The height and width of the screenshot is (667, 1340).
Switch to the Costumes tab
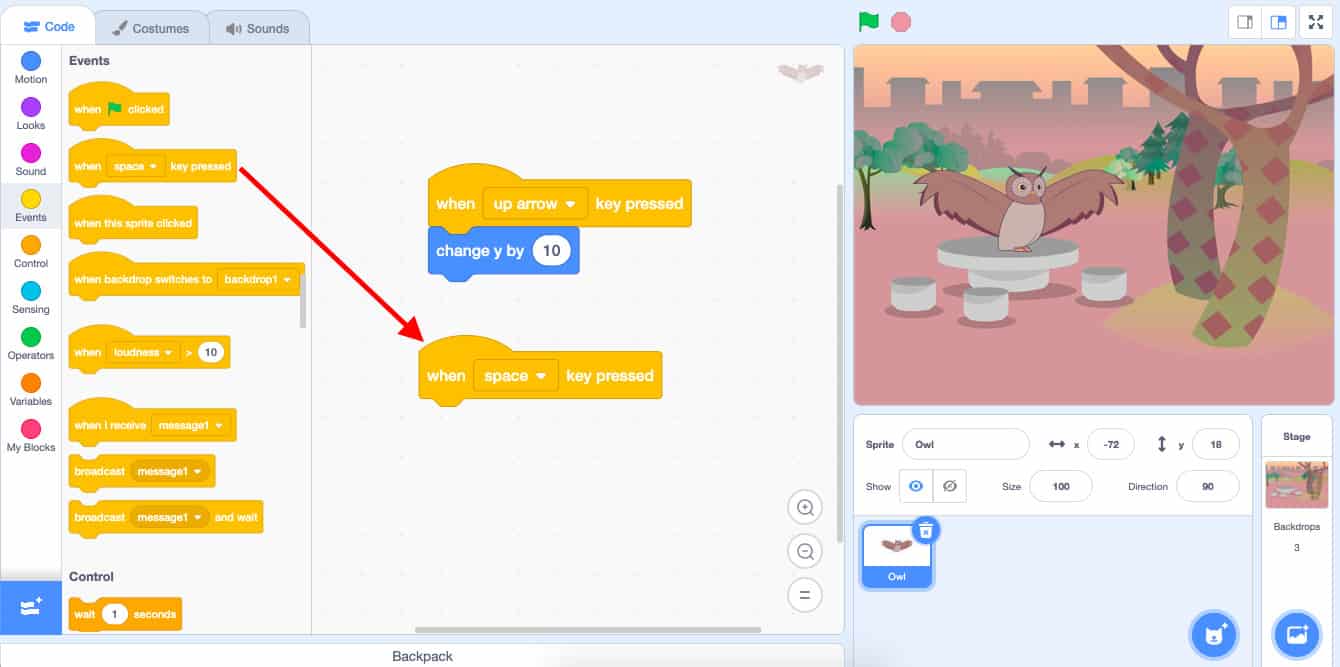coord(150,28)
